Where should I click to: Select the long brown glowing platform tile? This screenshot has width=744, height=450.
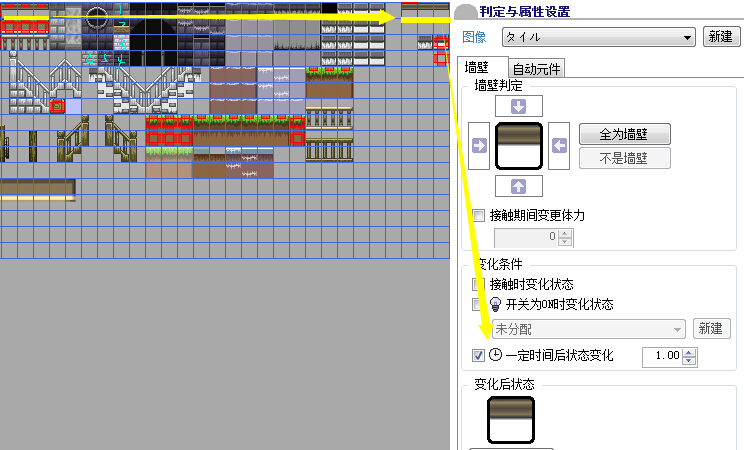[x=38, y=190]
